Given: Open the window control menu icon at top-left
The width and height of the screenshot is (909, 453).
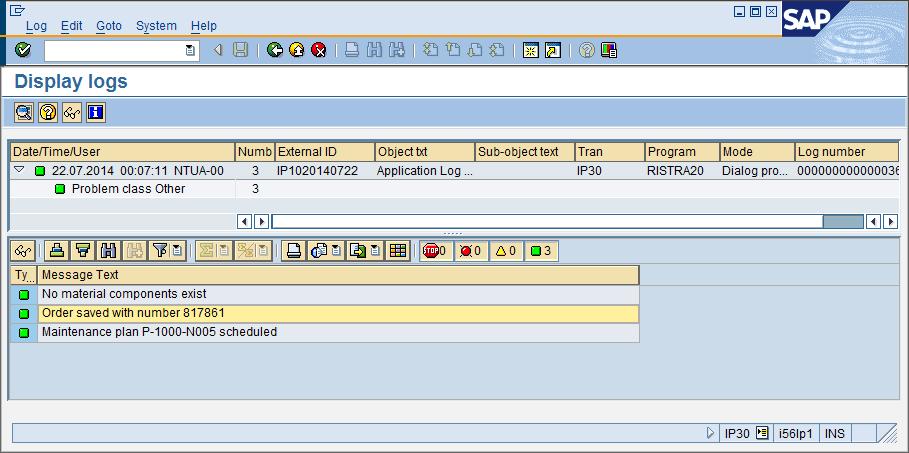Looking at the screenshot, I should (x=17, y=9).
